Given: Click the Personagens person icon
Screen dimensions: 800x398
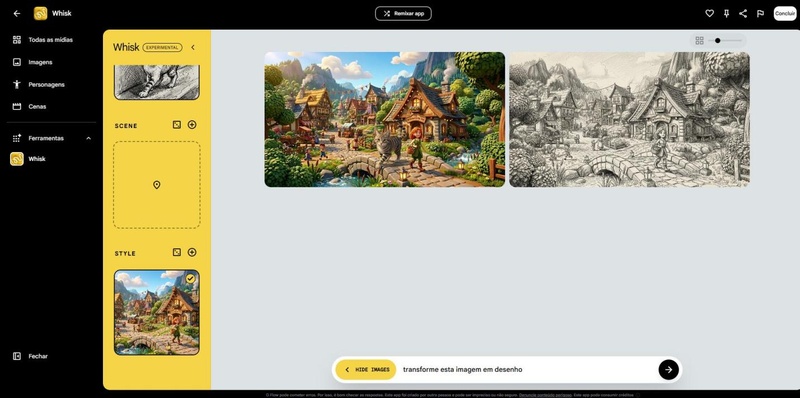Looking at the screenshot, I should click(x=17, y=85).
